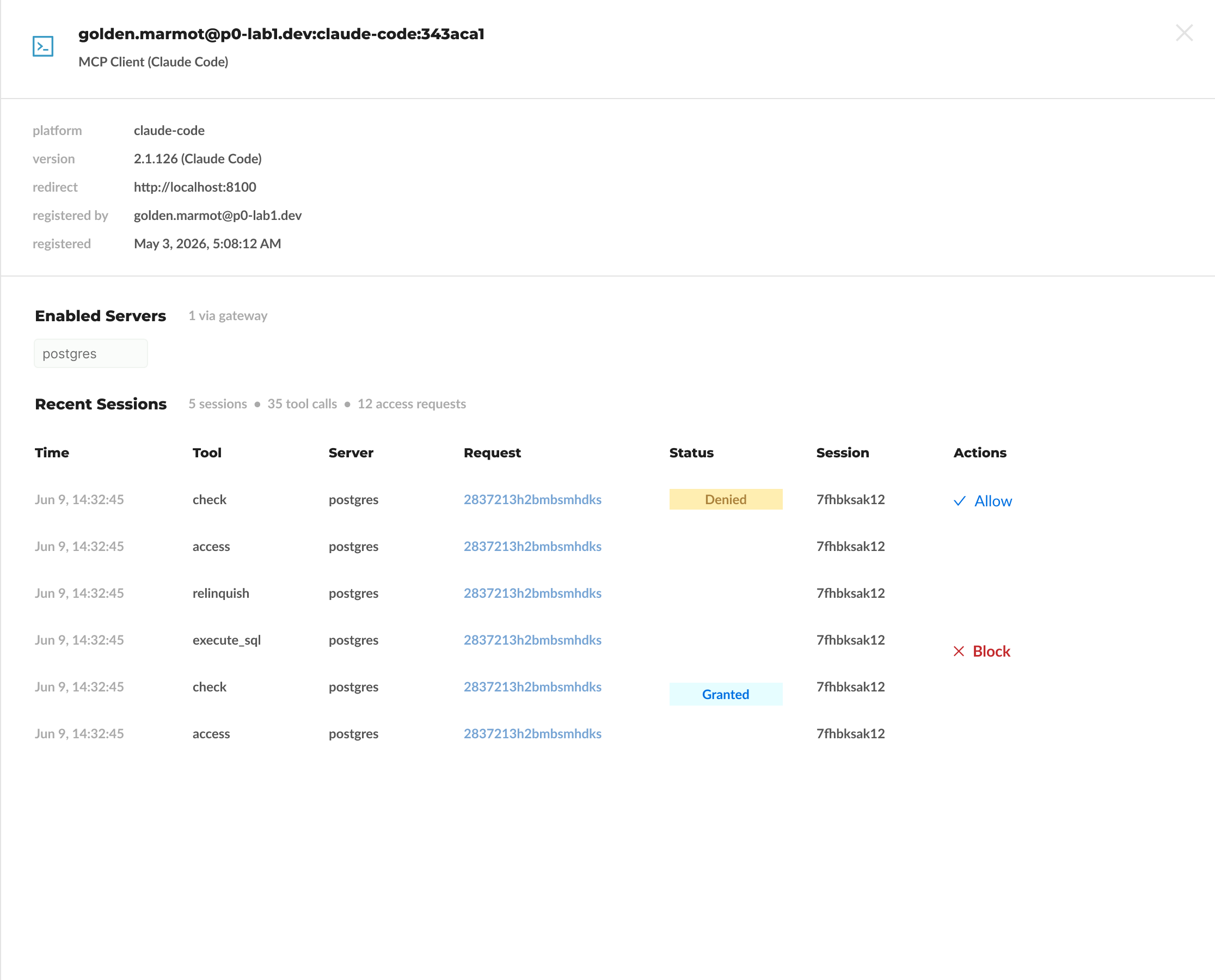Image resolution: width=1215 pixels, height=980 pixels.
Task: Click the 35 tool calls count
Action: tap(302, 404)
